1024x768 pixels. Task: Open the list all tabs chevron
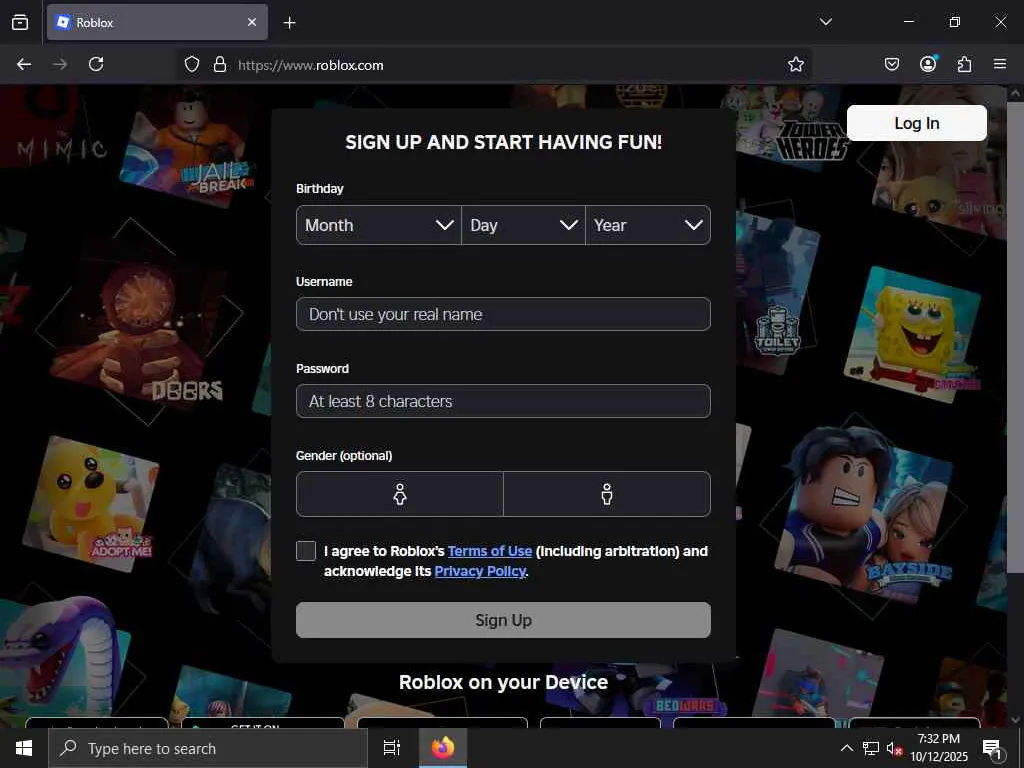click(x=825, y=22)
